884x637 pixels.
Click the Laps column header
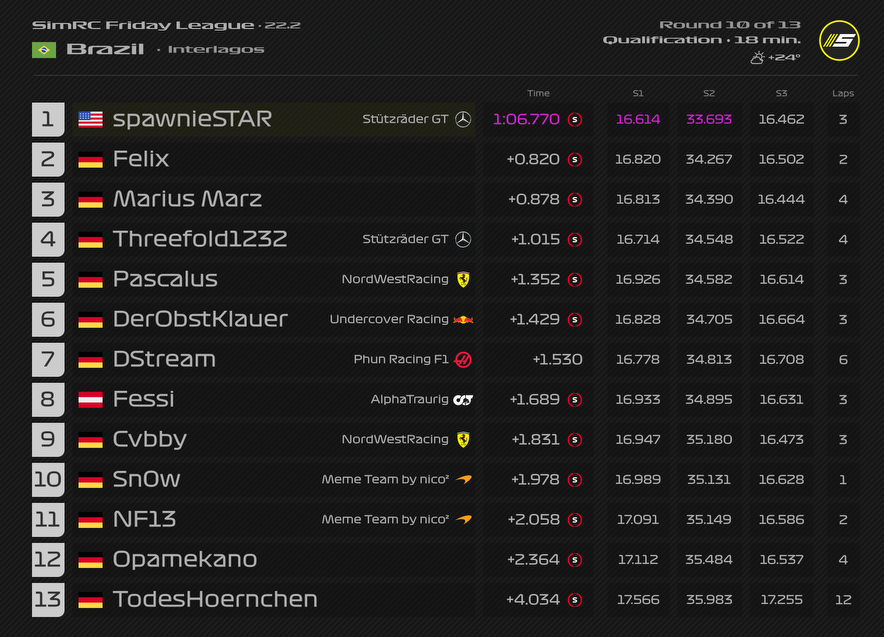coord(843,93)
